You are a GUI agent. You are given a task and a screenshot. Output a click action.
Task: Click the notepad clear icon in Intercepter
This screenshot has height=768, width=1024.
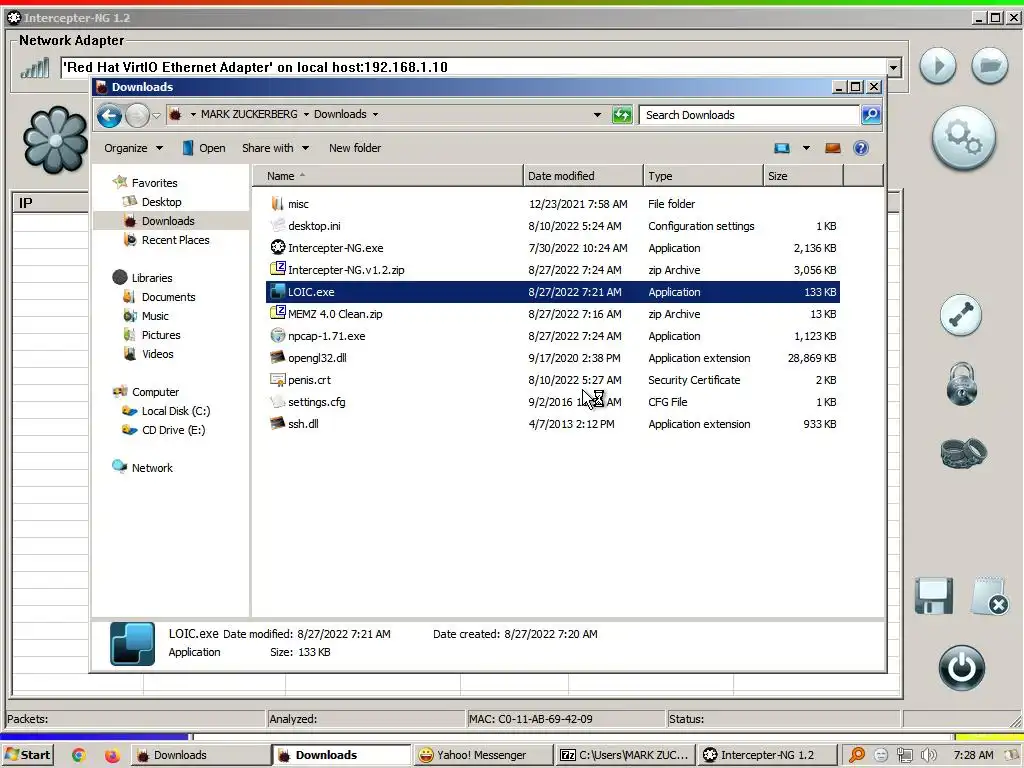pos(989,596)
